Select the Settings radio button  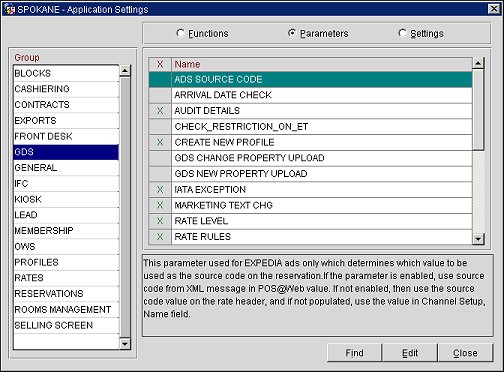[402, 33]
